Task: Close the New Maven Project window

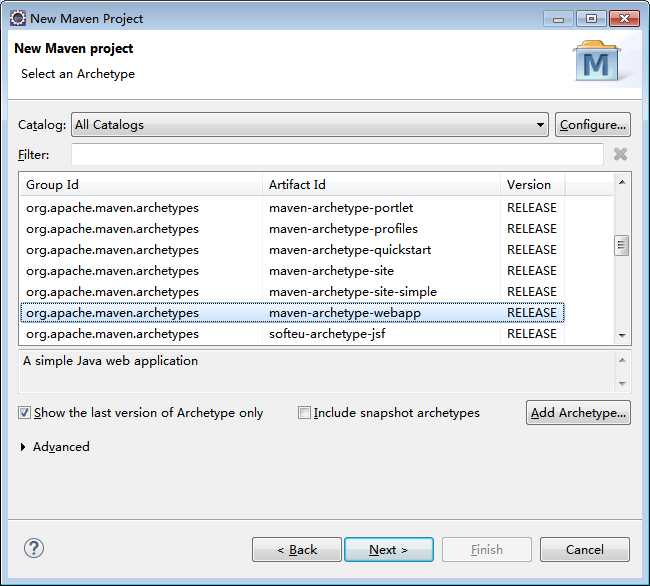Action: coord(624,19)
